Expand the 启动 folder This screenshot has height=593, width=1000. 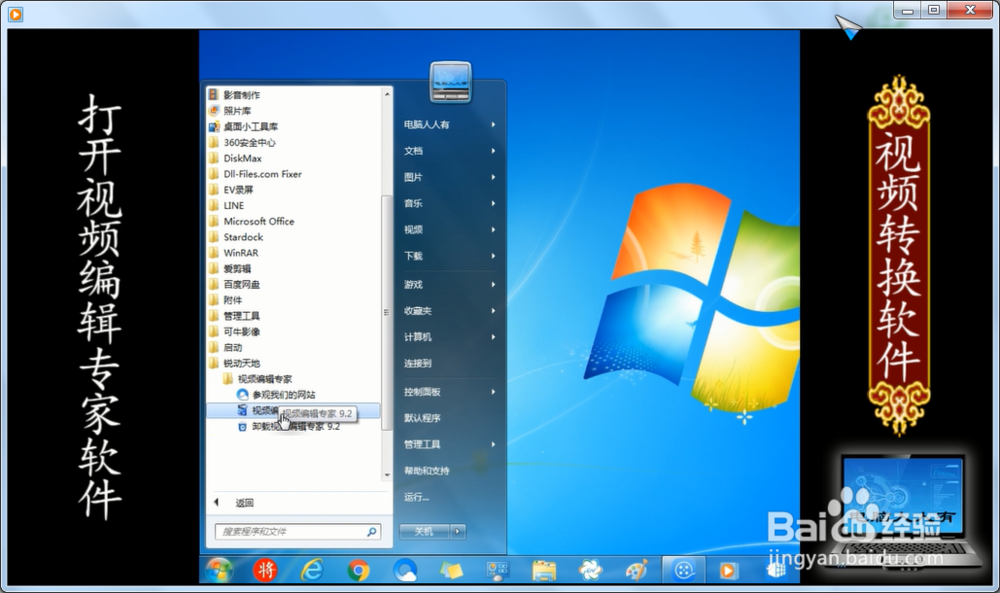[x=226, y=348]
